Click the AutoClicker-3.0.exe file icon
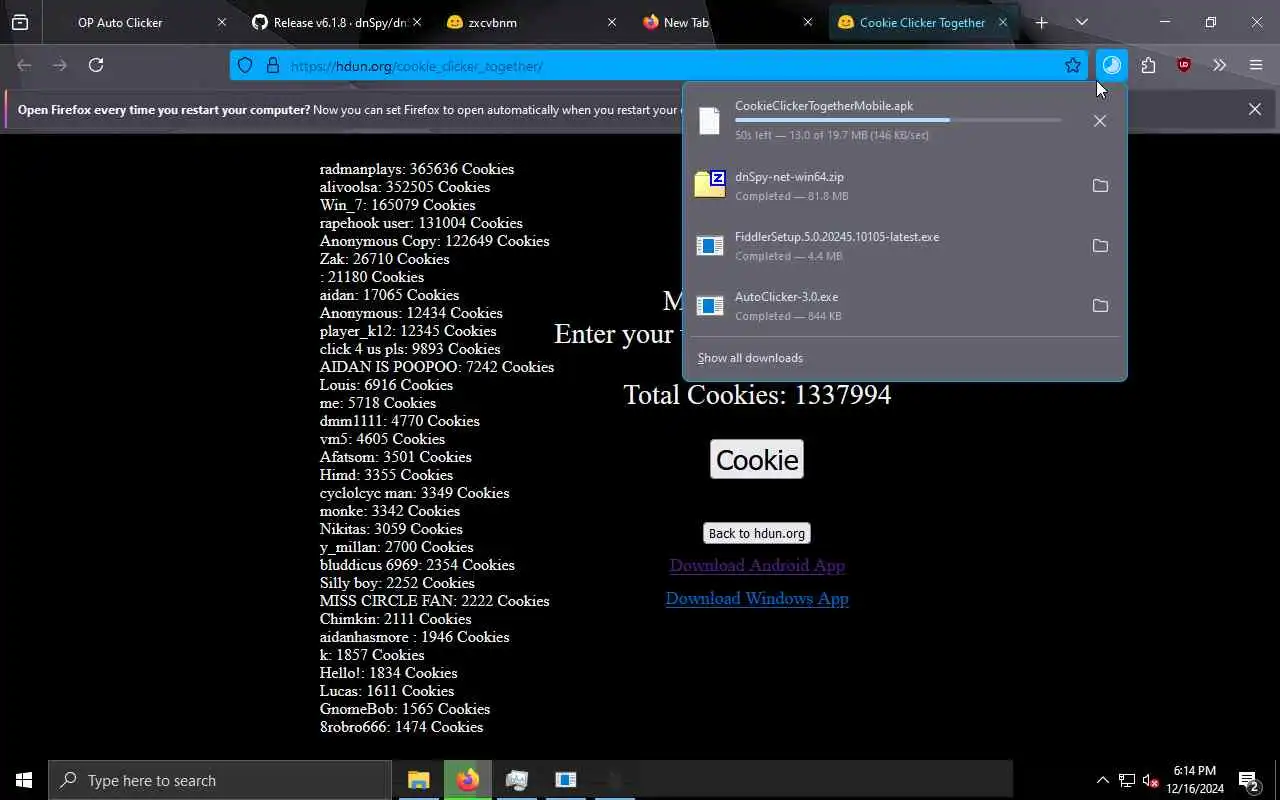The width and height of the screenshot is (1280, 800). 710,305
